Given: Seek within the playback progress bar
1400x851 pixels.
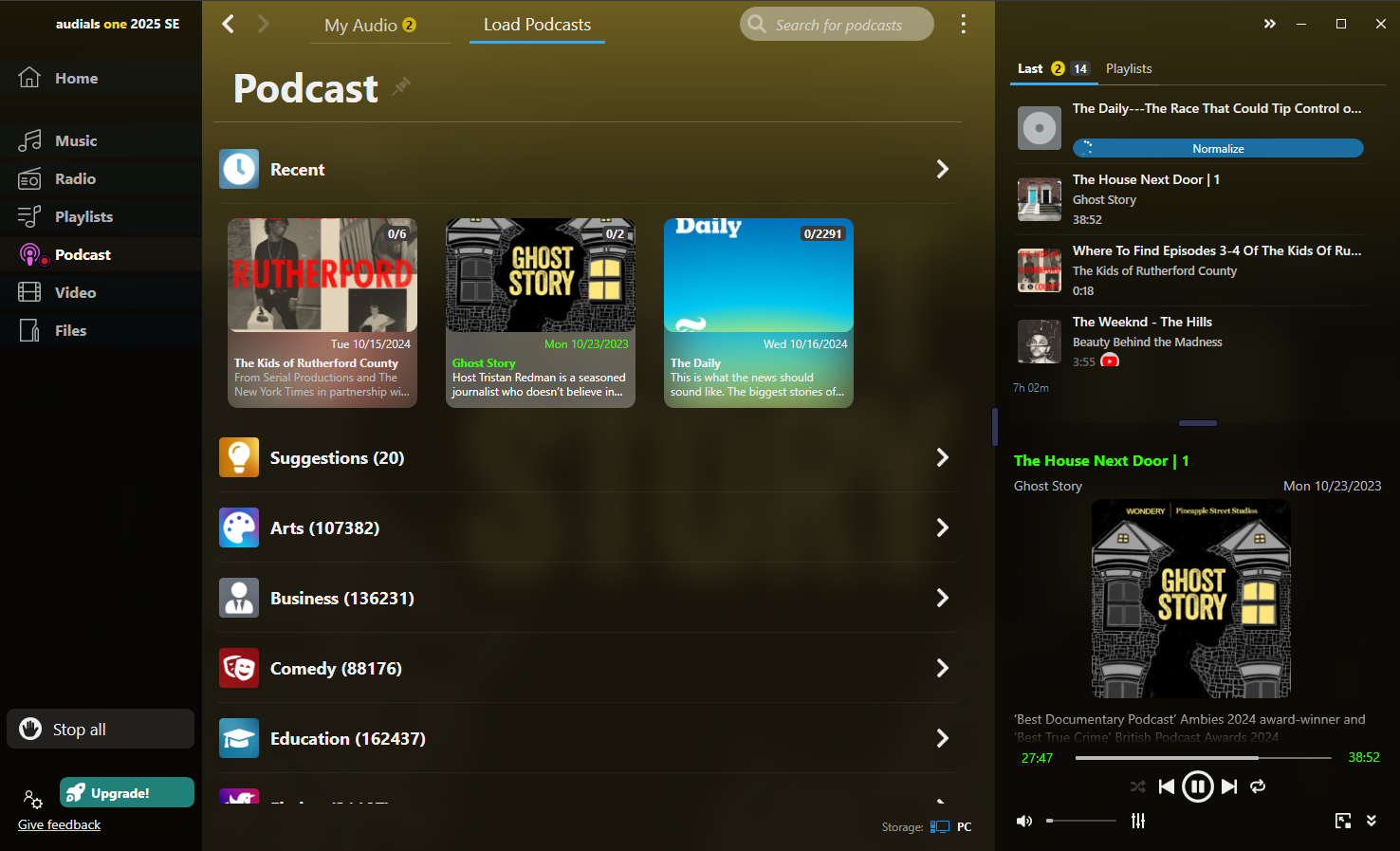Looking at the screenshot, I should (x=1203, y=757).
